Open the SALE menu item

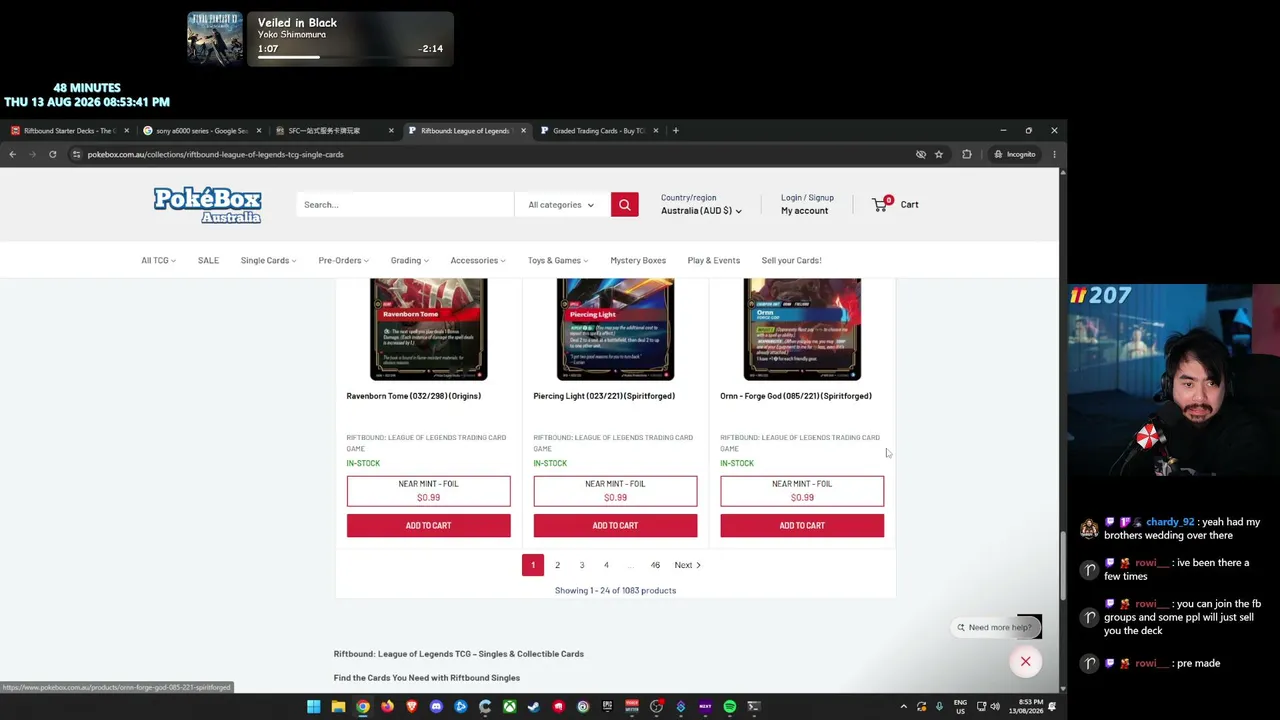point(208,260)
